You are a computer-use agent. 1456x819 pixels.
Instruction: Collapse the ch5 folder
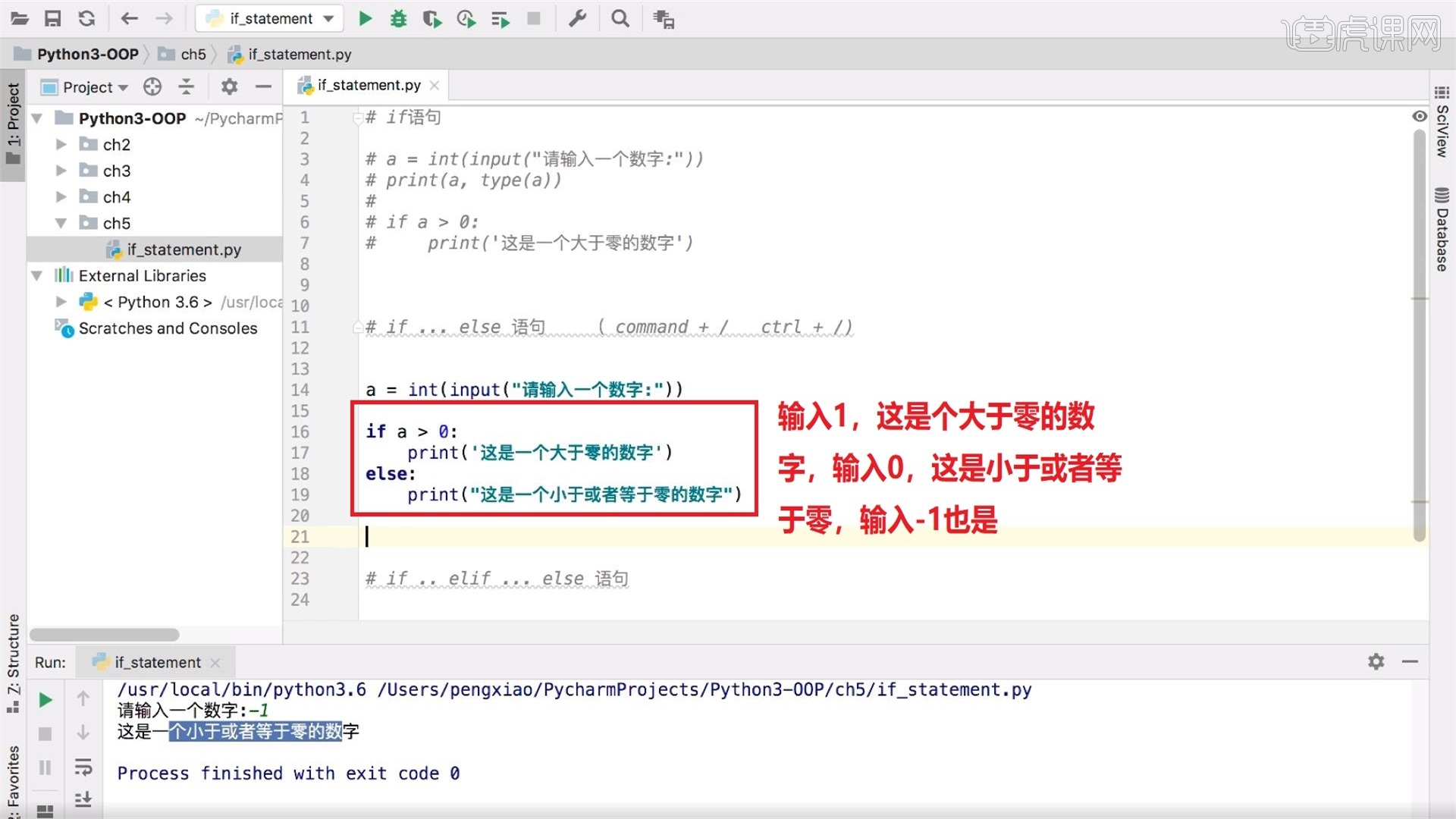point(61,223)
